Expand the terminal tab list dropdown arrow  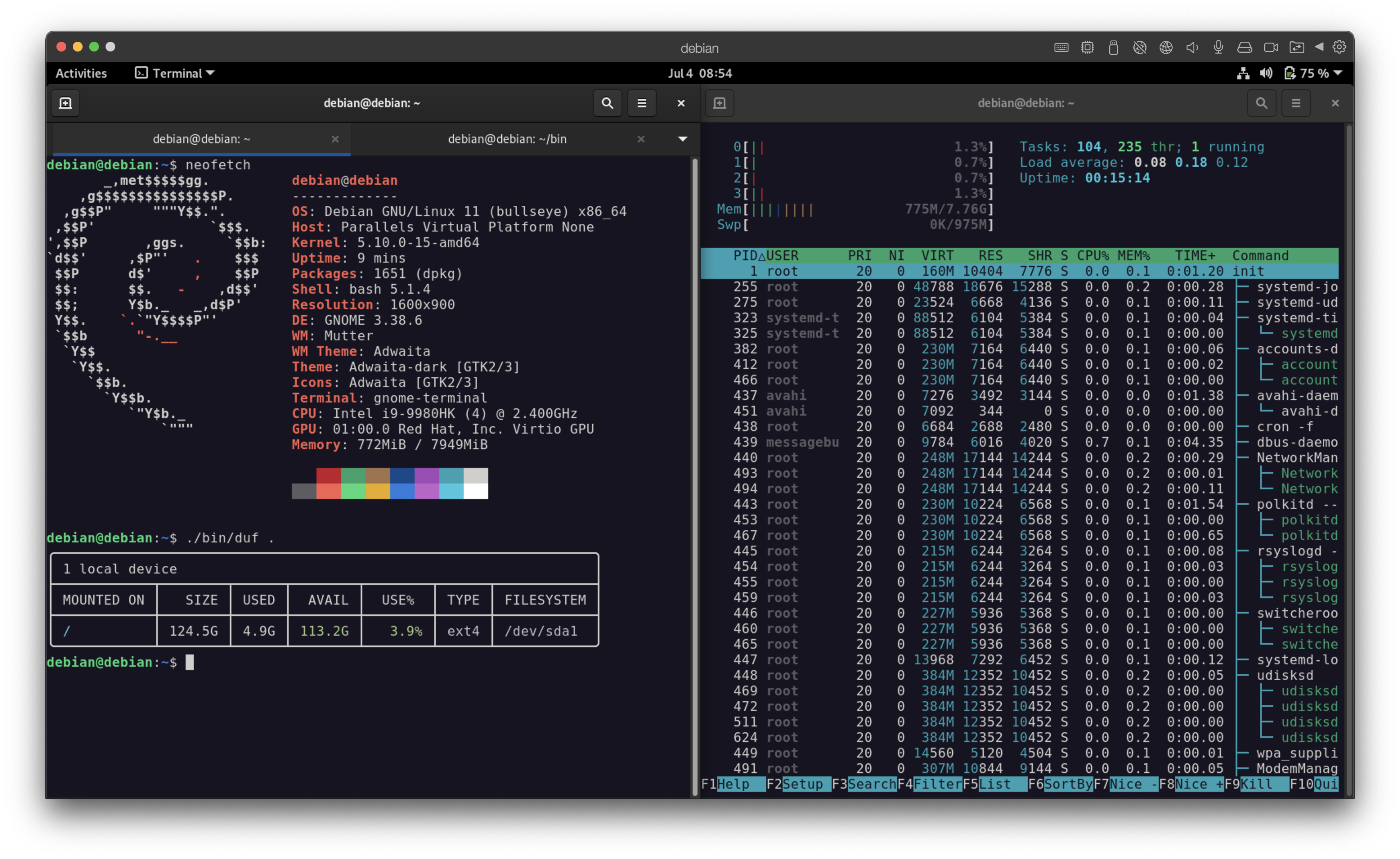(x=682, y=139)
